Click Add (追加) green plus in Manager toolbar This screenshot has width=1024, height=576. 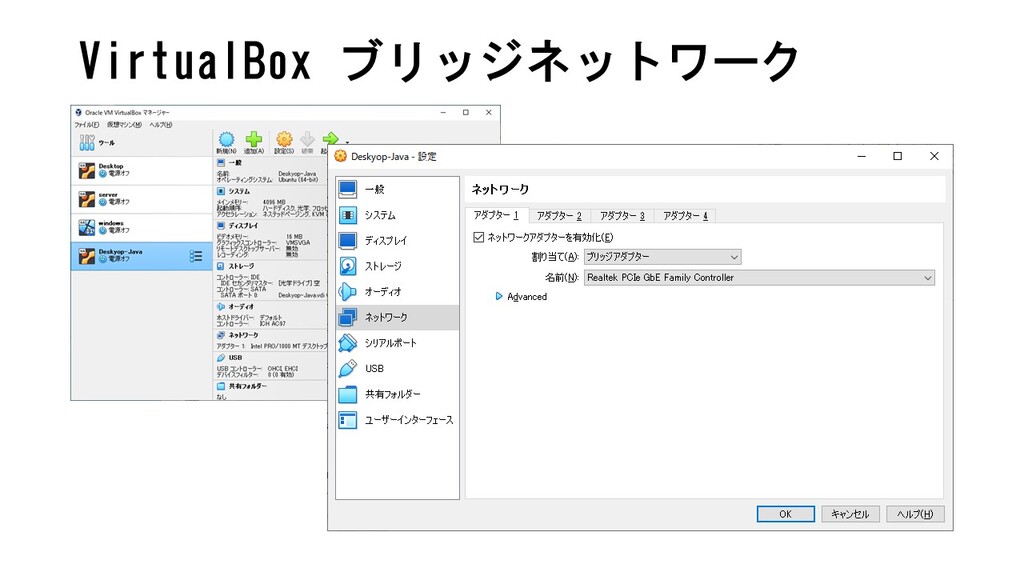tap(254, 142)
